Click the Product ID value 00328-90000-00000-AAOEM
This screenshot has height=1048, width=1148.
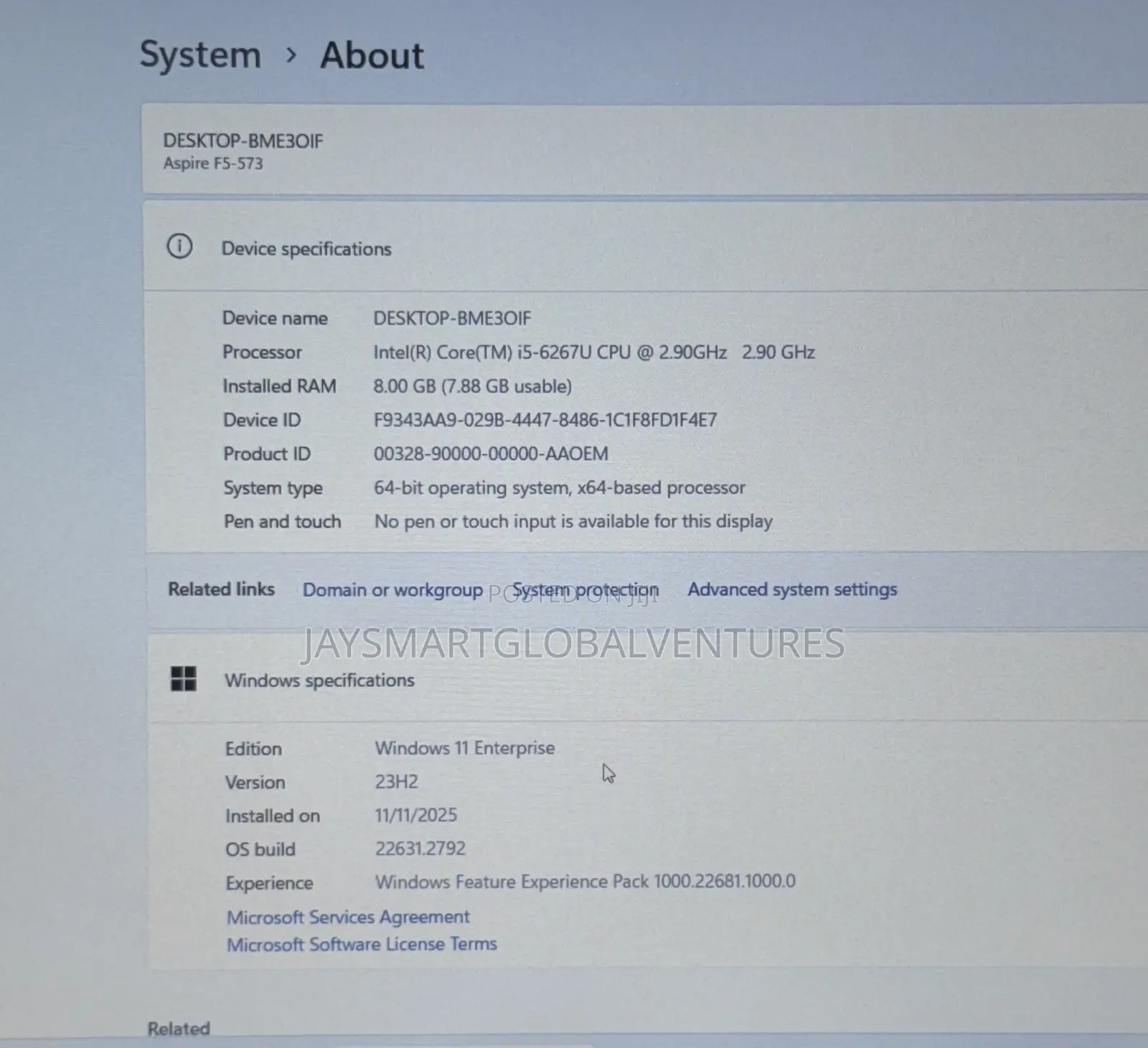491,454
